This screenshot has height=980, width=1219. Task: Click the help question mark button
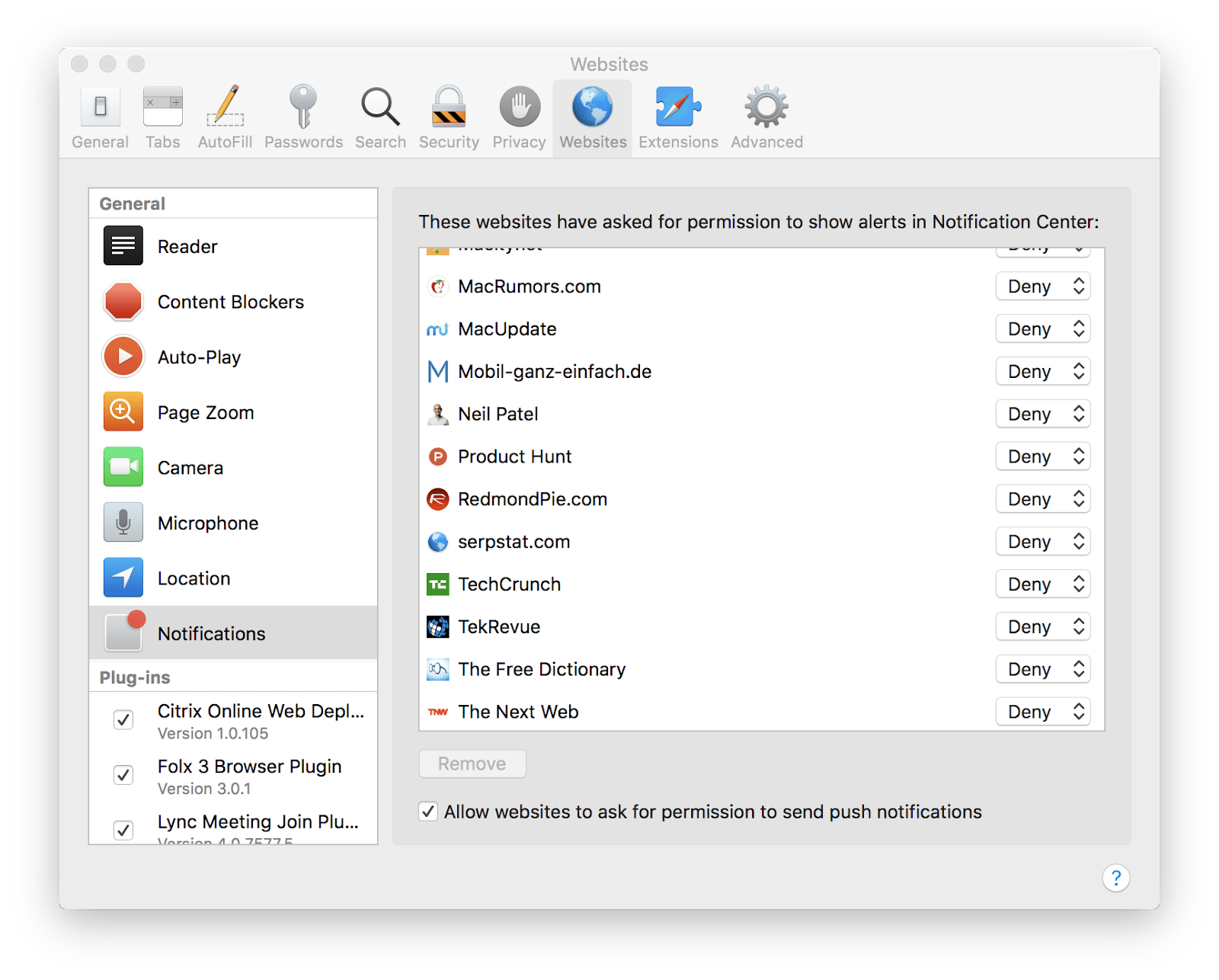pyautogui.click(x=1115, y=878)
